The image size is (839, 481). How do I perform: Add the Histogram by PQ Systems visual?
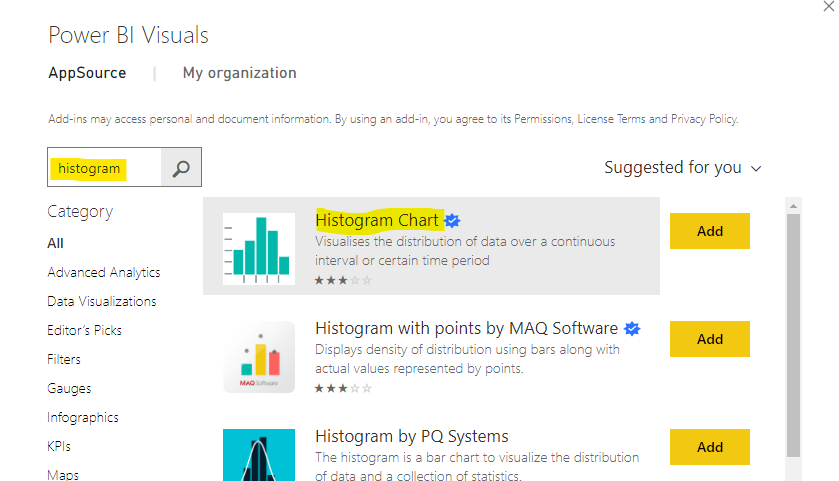tap(709, 447)
